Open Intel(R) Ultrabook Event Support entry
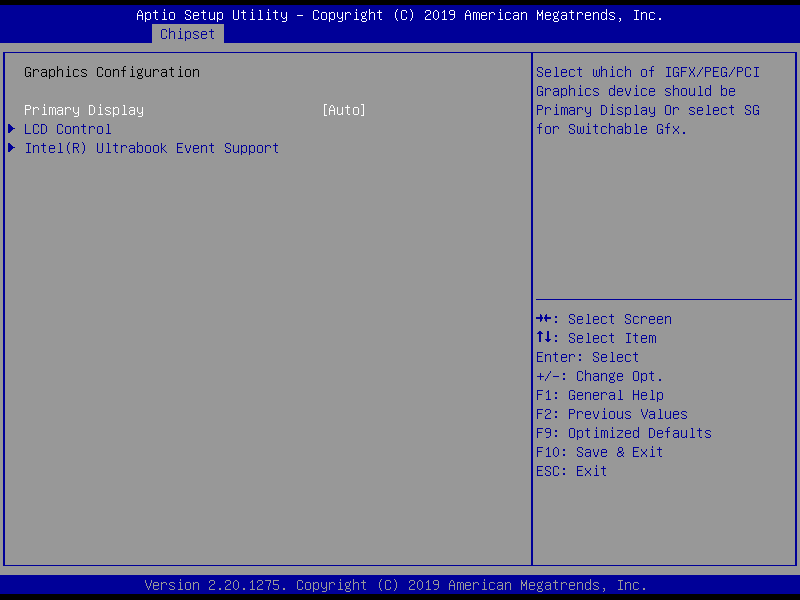The image size is (800, 600). [151, 148]
